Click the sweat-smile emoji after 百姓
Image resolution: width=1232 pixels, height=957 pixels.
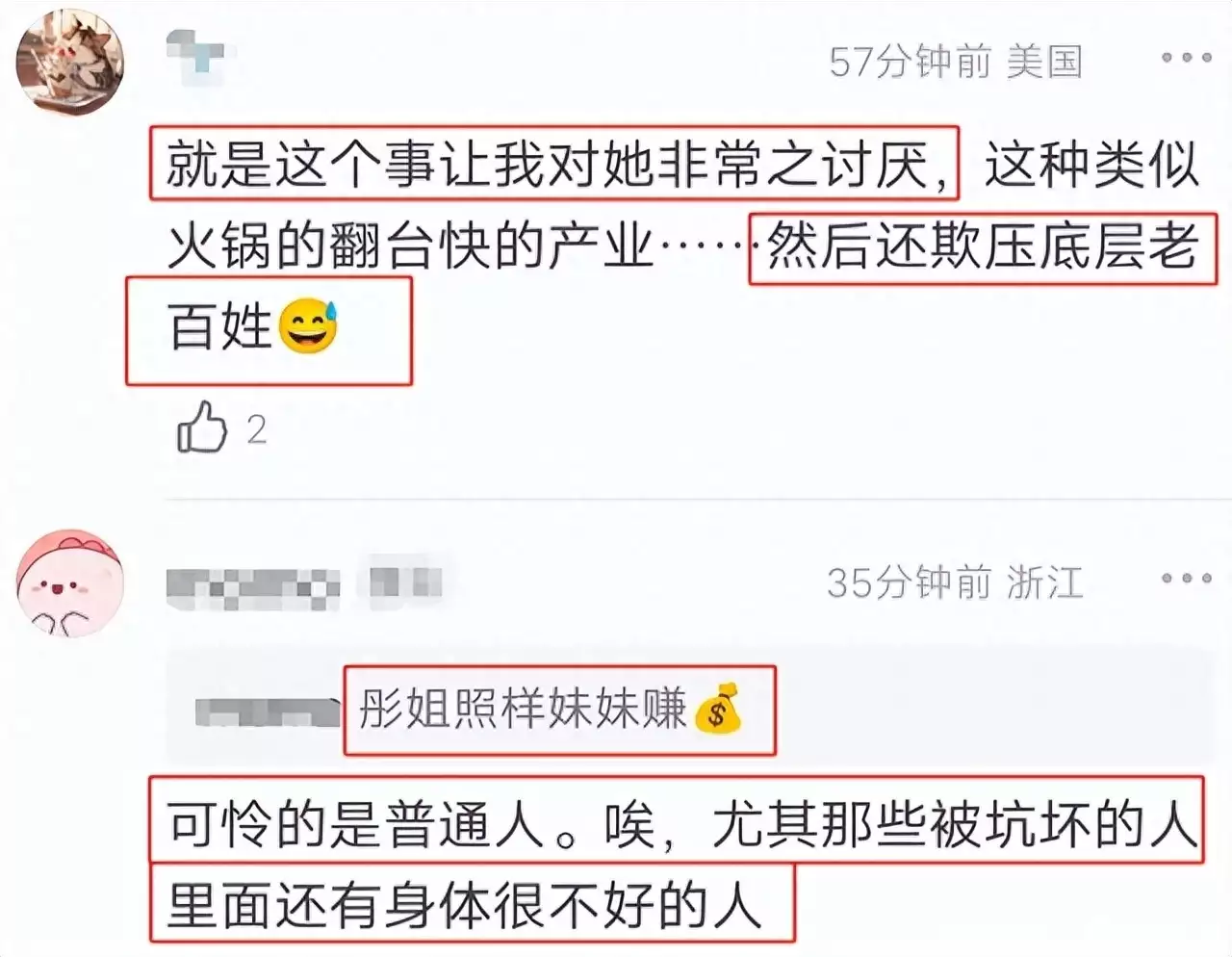[308, 325]
